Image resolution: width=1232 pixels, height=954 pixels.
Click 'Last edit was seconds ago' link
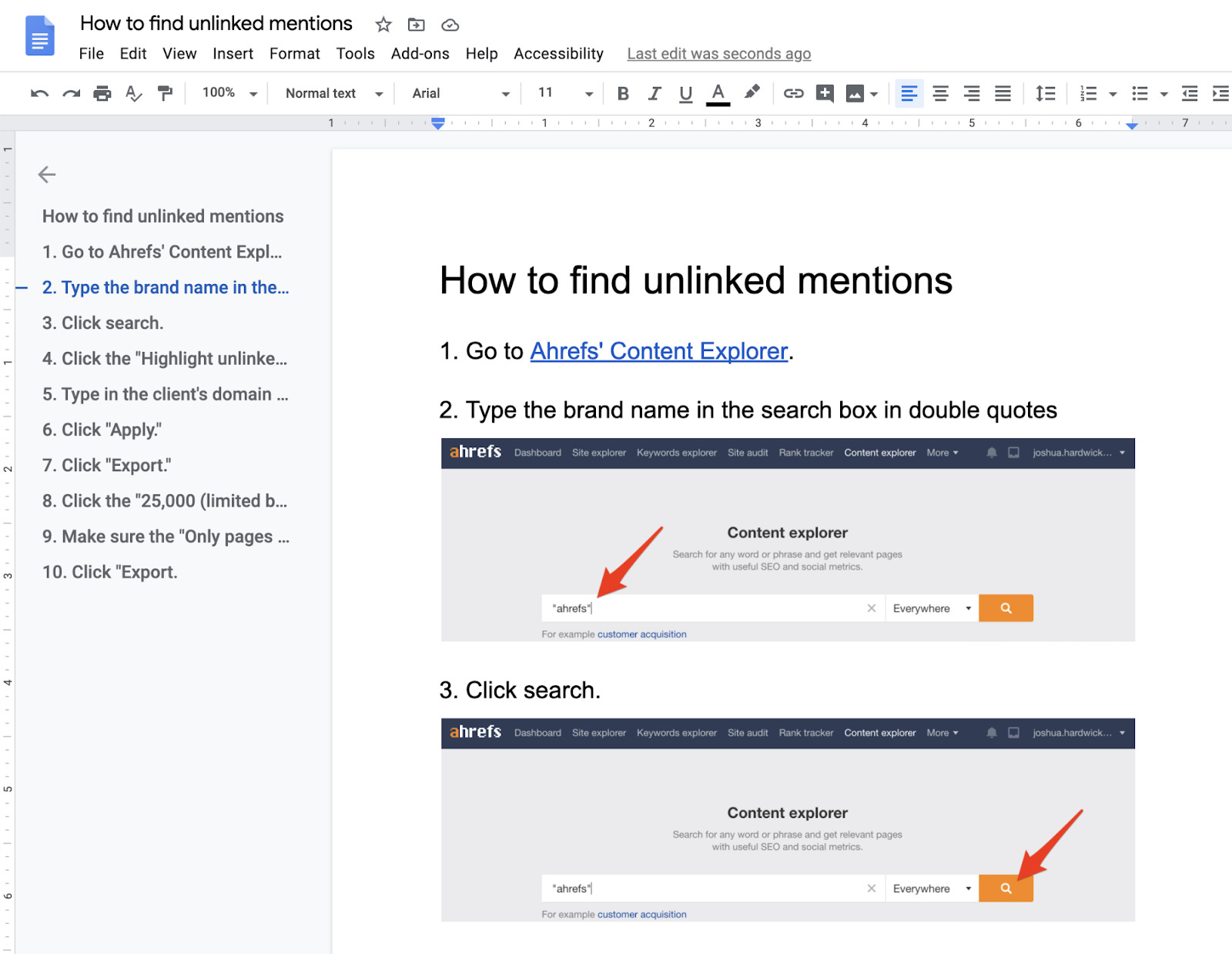tap(718, 54)
